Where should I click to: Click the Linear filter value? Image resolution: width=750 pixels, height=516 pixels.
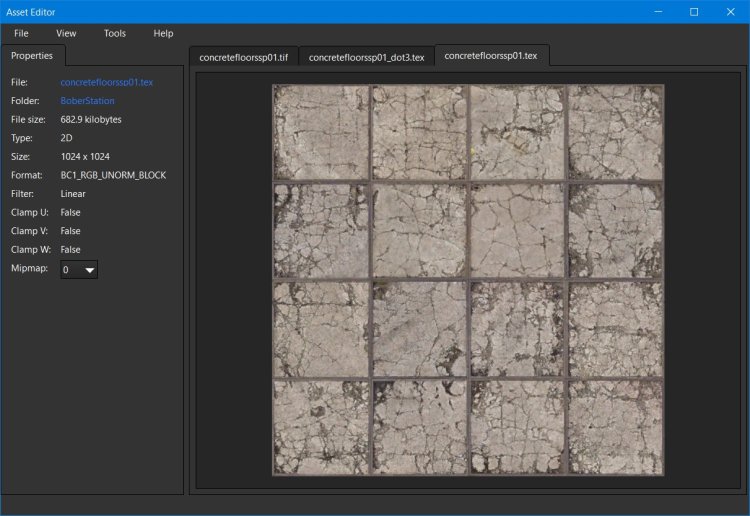tap(73, 194)
